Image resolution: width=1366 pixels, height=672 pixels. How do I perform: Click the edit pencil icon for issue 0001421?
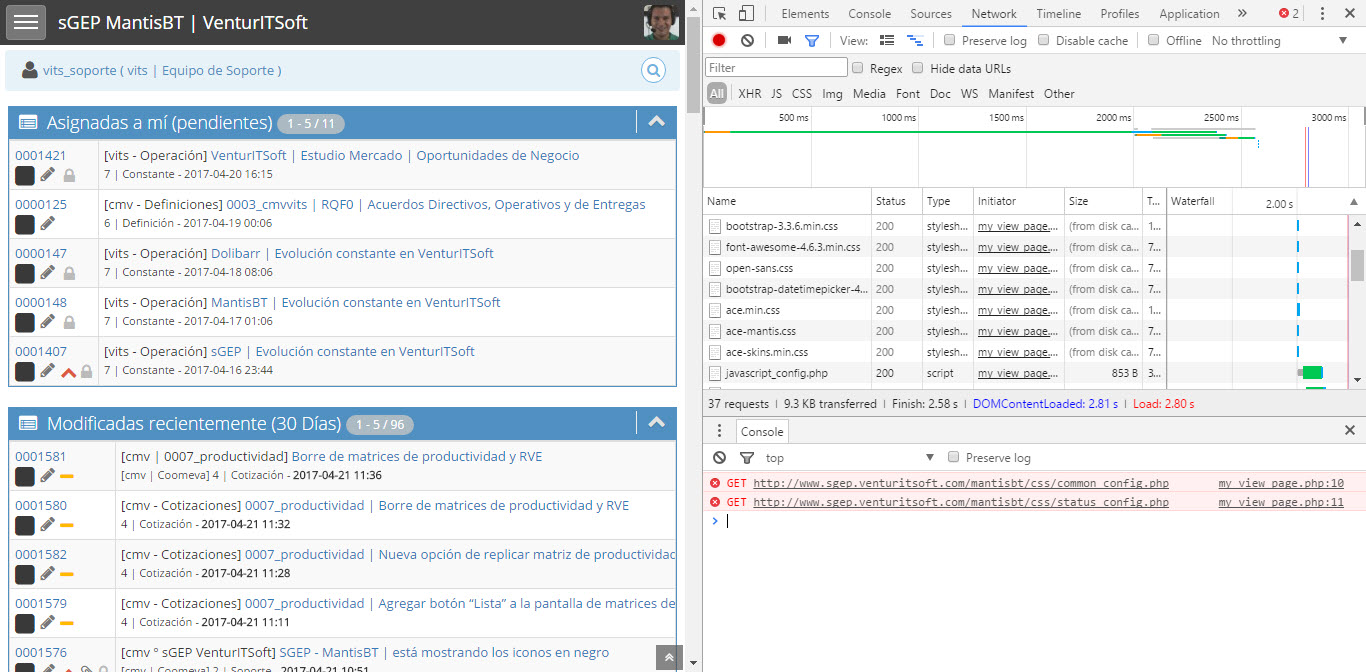[48, 176]
